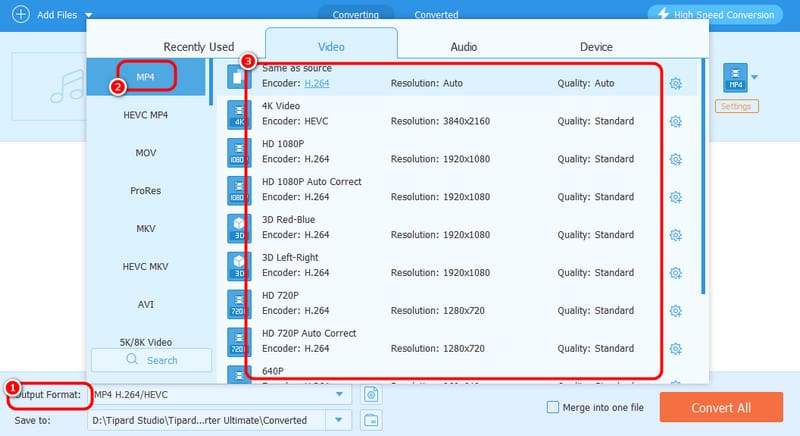This screenshot has width=800, height=436.
Task: Open settings gear for HD 1080P Auto Correct
Action: point(676,197)
